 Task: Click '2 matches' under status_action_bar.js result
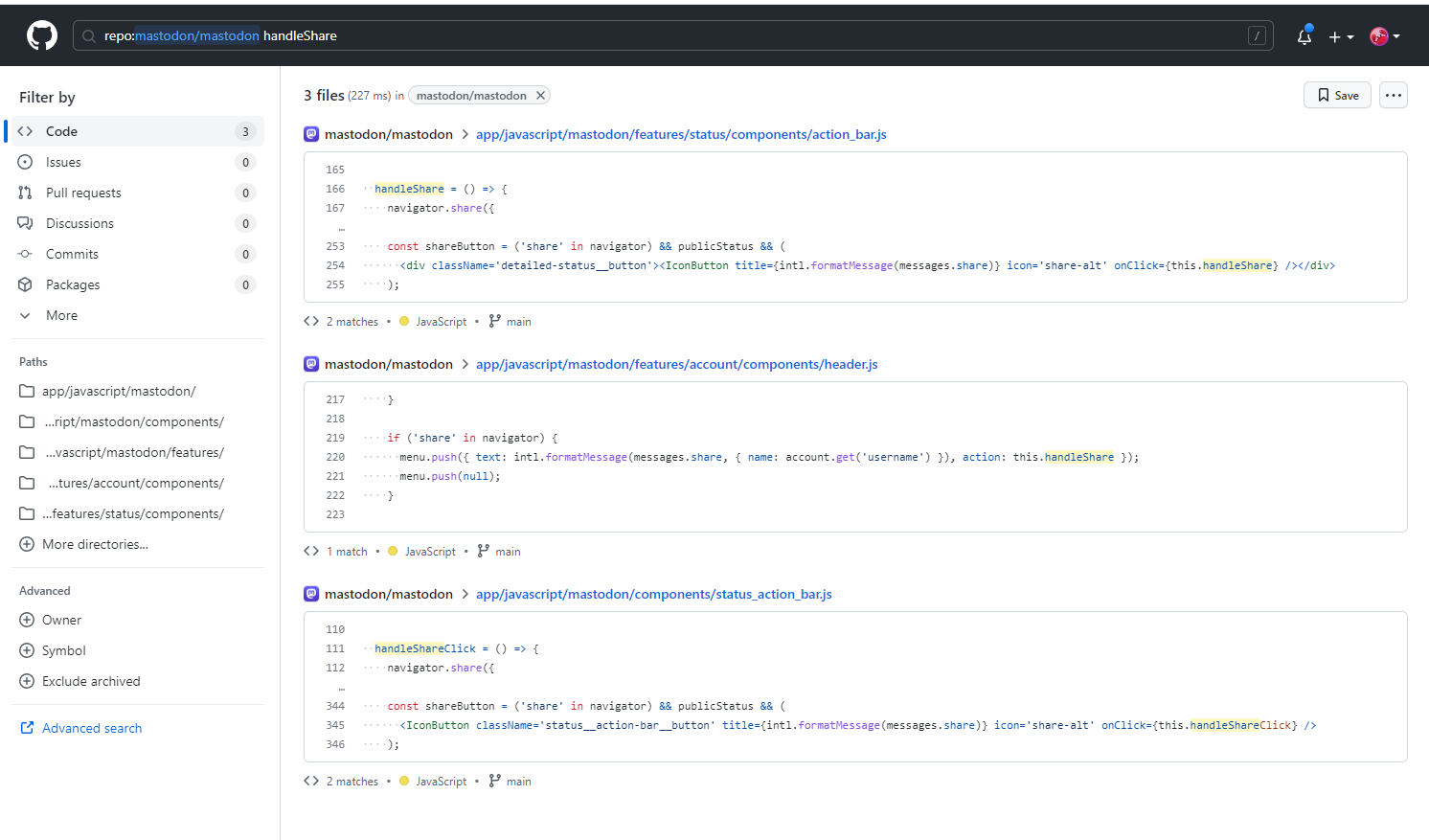coord(352,782)
